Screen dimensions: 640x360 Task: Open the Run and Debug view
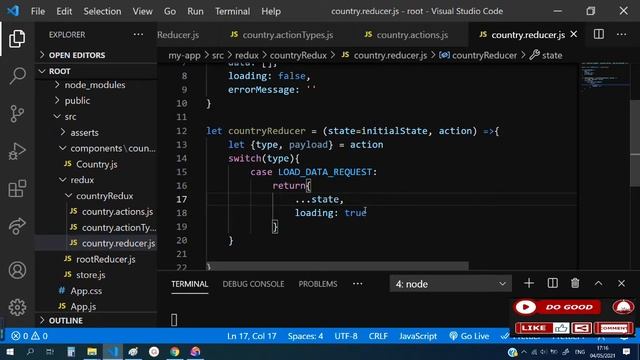[x=17, y=151]
